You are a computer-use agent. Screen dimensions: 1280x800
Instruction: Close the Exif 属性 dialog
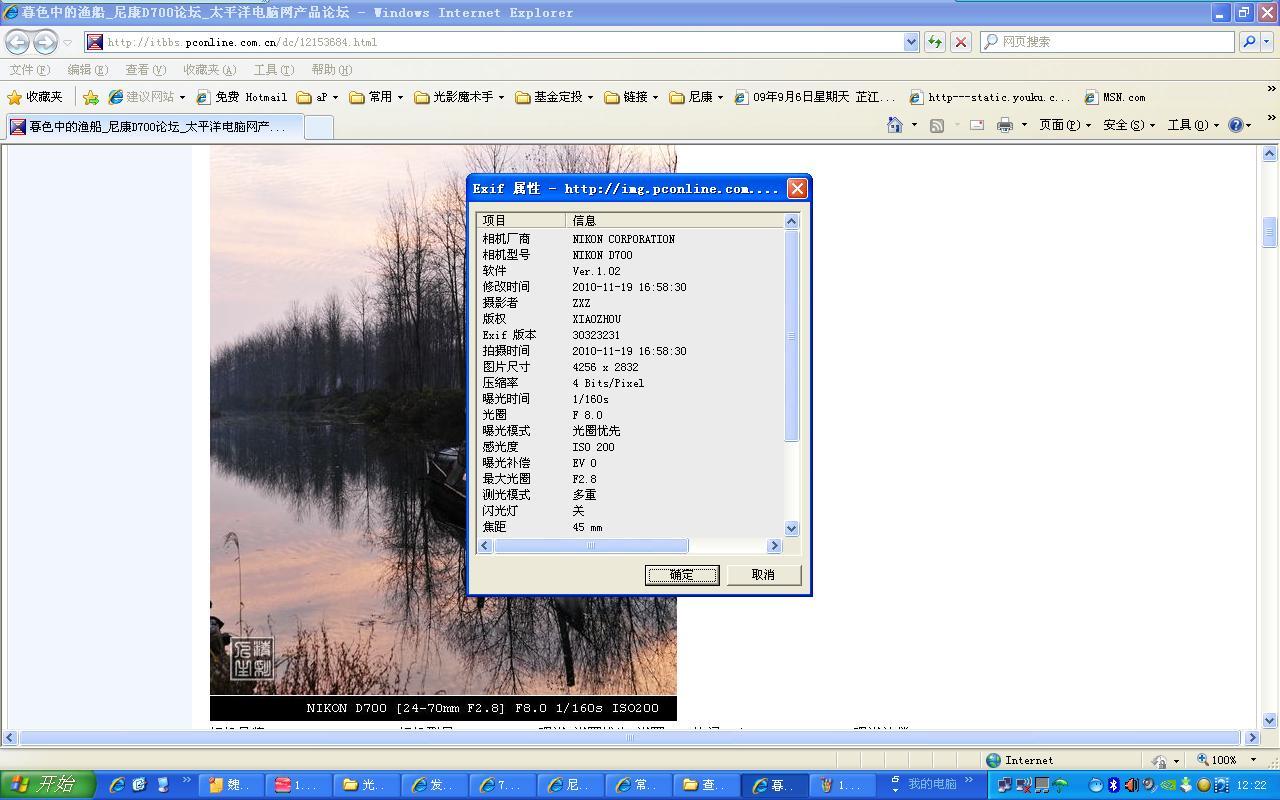pos(797,188)
